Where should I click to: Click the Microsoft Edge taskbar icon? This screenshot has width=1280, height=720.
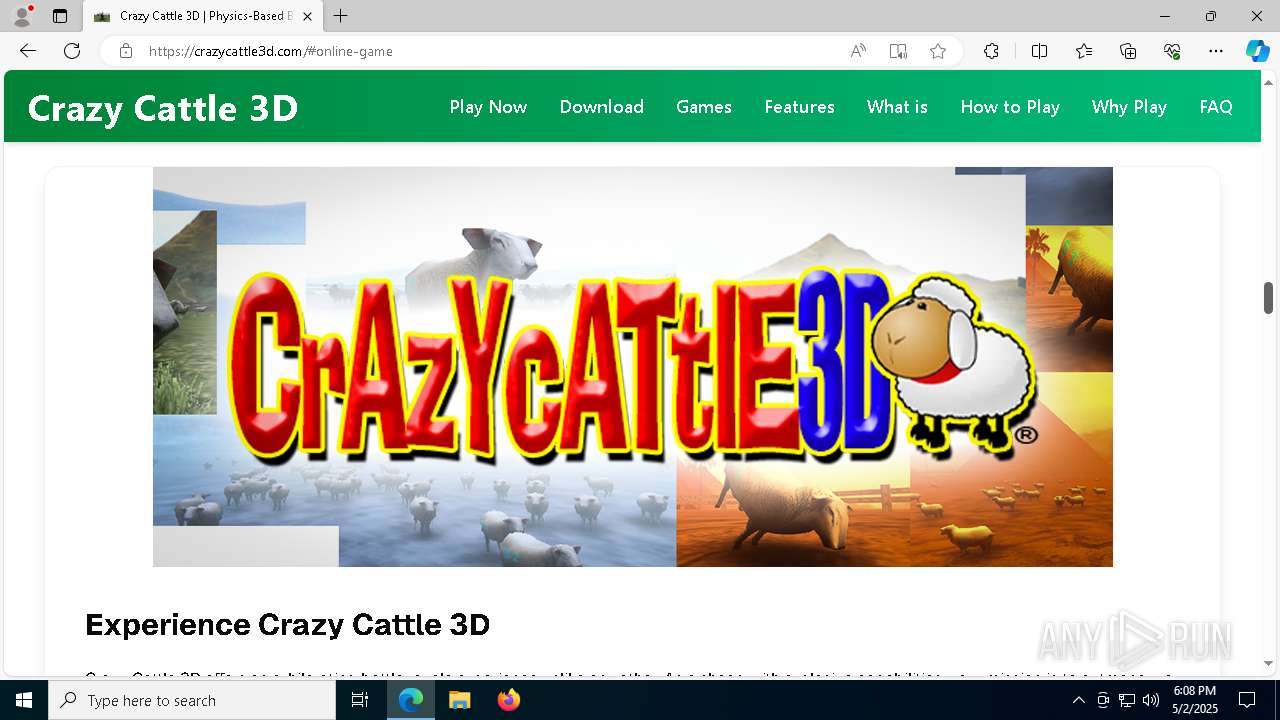point(411,700)
